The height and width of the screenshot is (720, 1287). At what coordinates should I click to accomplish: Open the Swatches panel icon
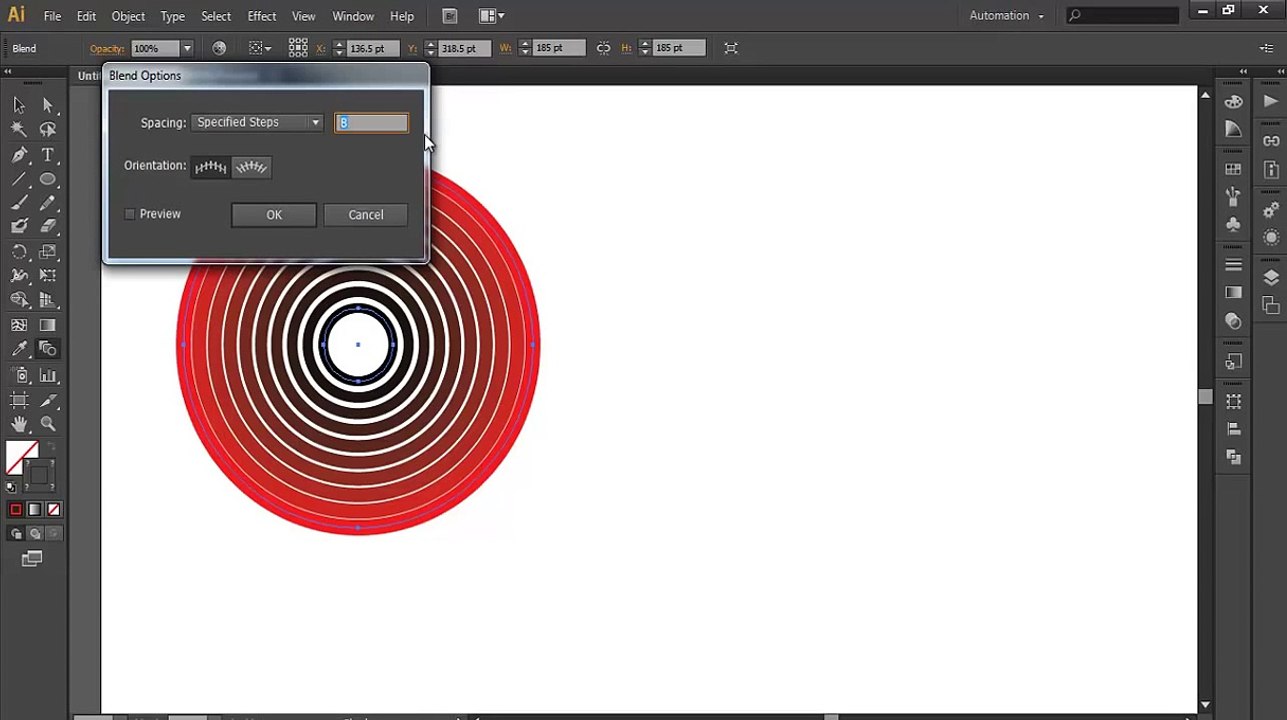tap(1234, 169)
